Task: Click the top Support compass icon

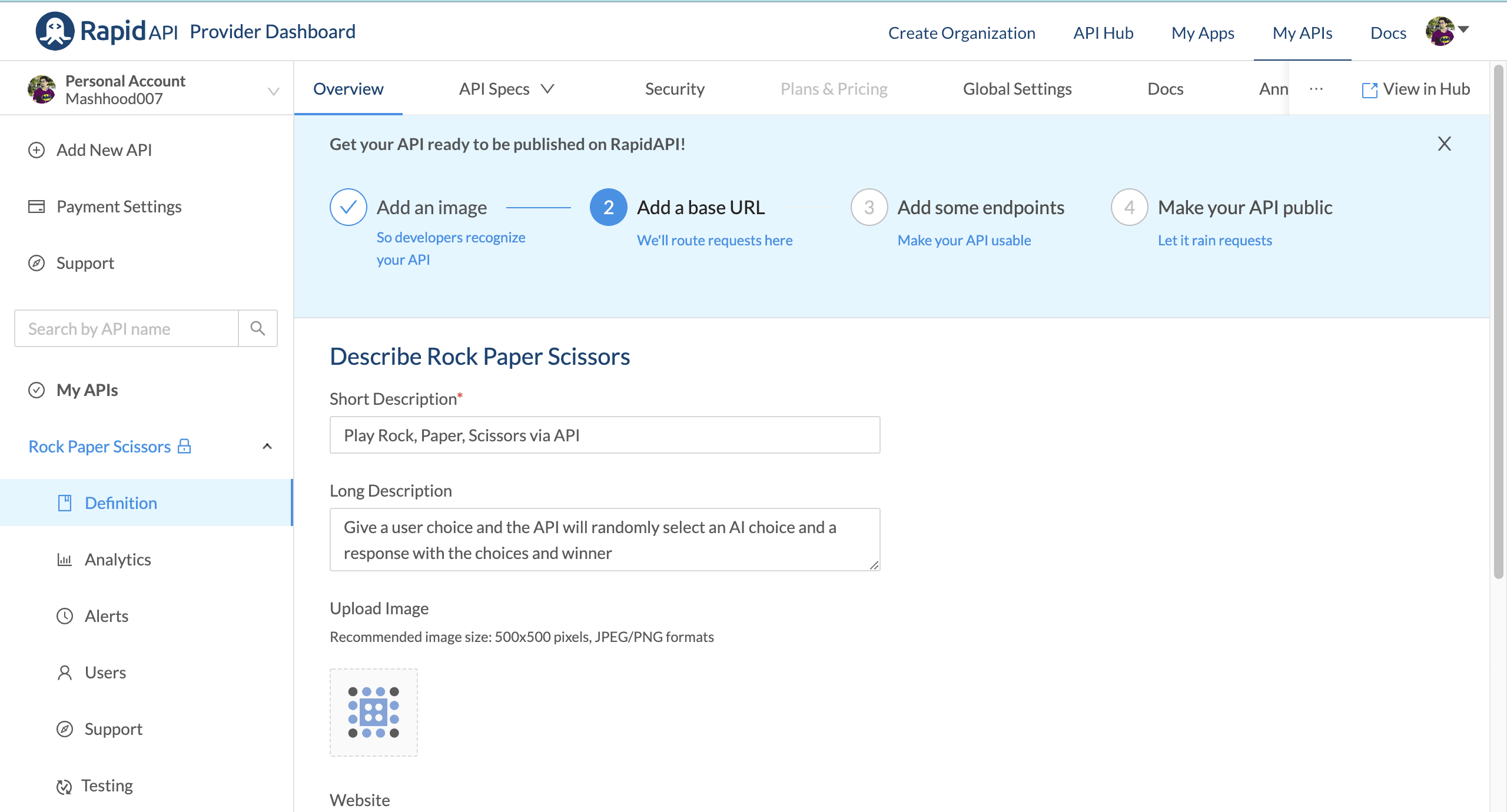Action: click(36, 263)
